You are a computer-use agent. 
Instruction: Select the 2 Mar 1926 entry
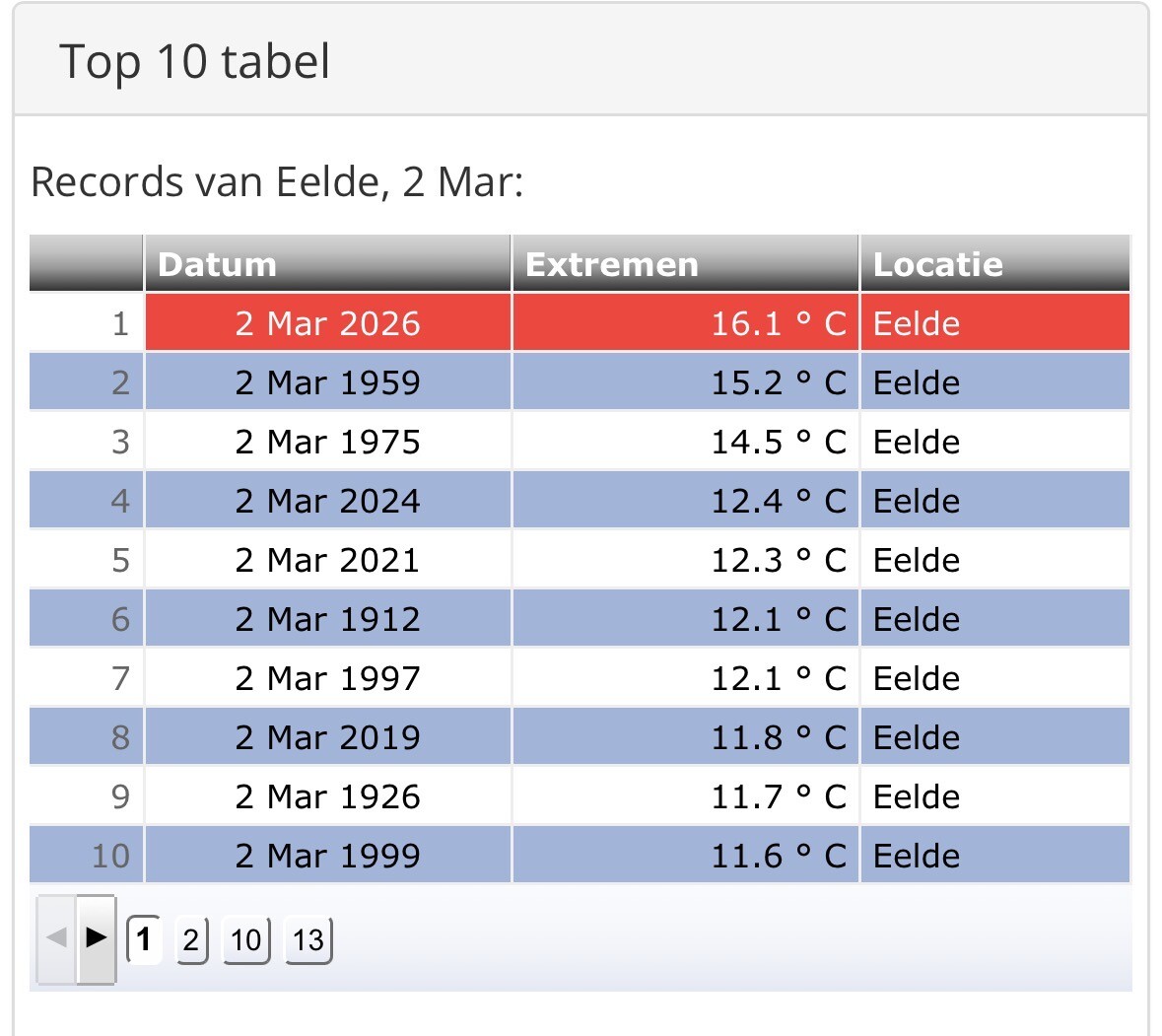[327, 796]
